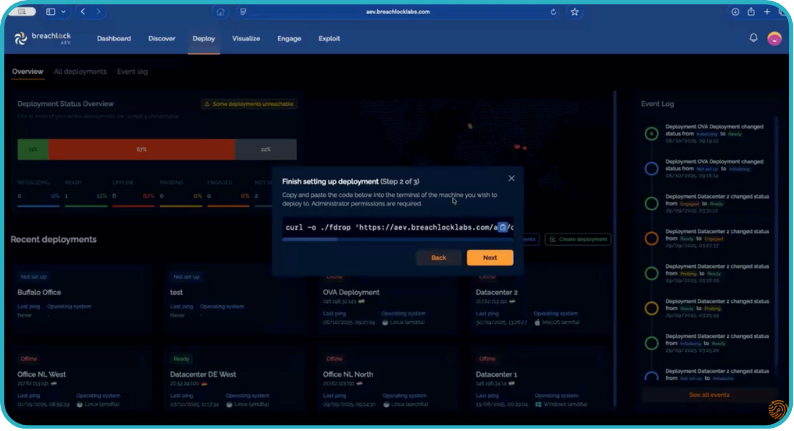Click the Offline badge on Office NL West
Screen dimensions: 794x431
coord(29,359)
